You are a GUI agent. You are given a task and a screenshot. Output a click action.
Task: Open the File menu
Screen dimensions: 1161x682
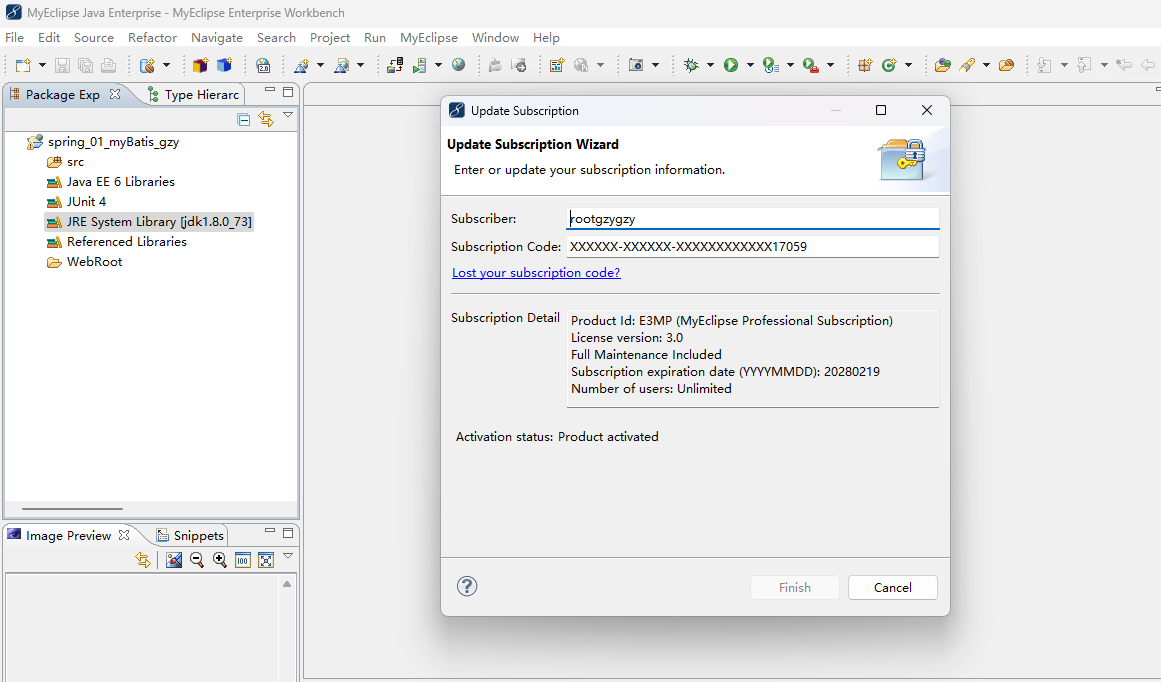pyautogui.click(x=15, y=38)
